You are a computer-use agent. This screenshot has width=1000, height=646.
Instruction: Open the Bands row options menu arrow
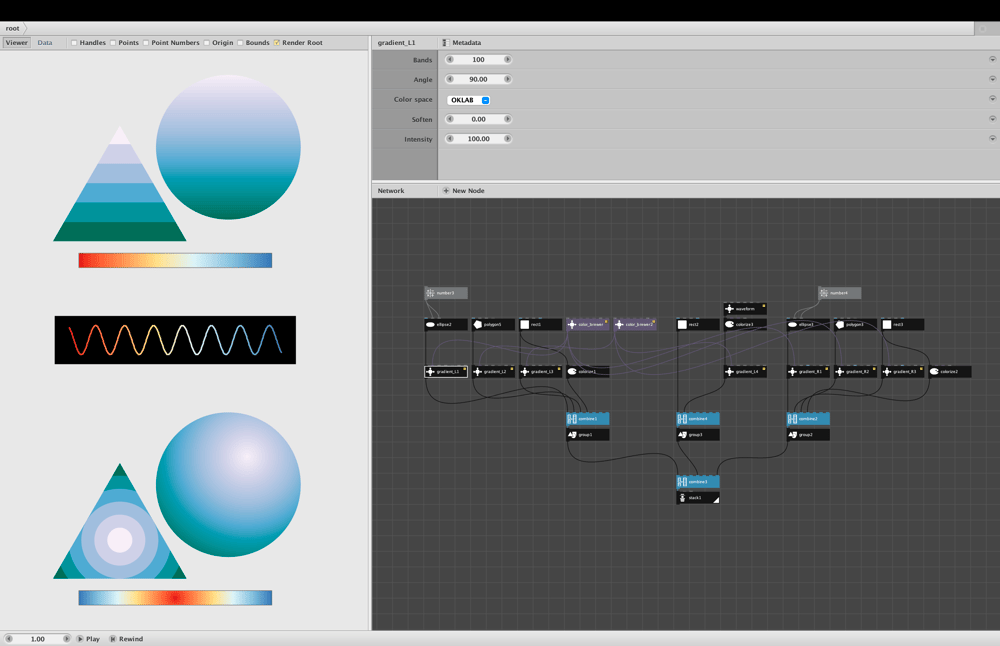(992, 59)
